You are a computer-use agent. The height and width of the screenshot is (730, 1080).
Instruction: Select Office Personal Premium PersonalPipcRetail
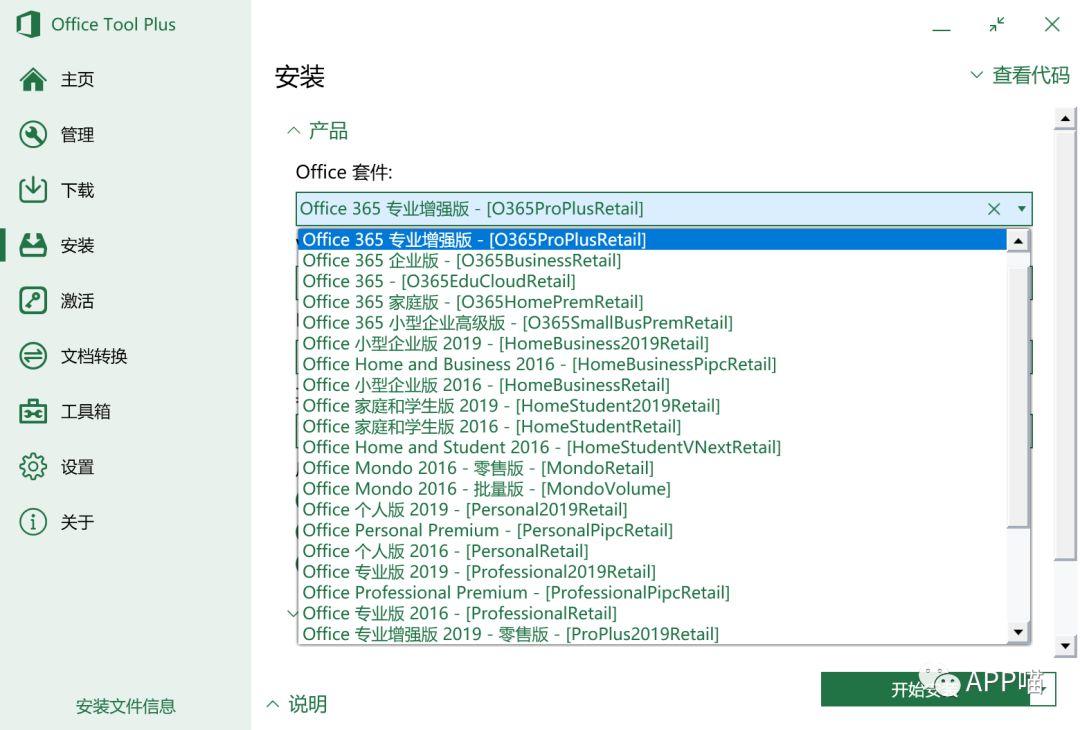(x=653, y=530)
